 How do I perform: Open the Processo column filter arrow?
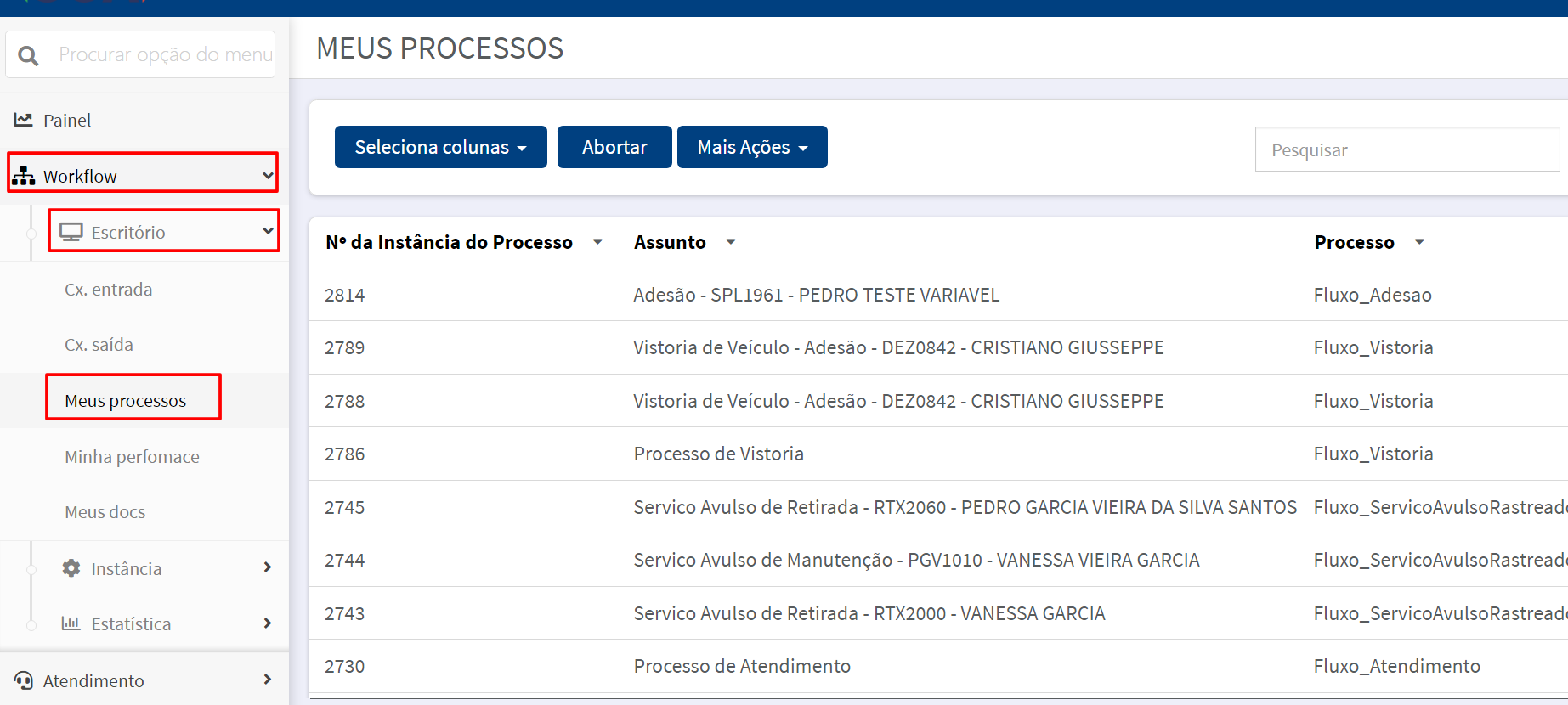pos(1419,242)
